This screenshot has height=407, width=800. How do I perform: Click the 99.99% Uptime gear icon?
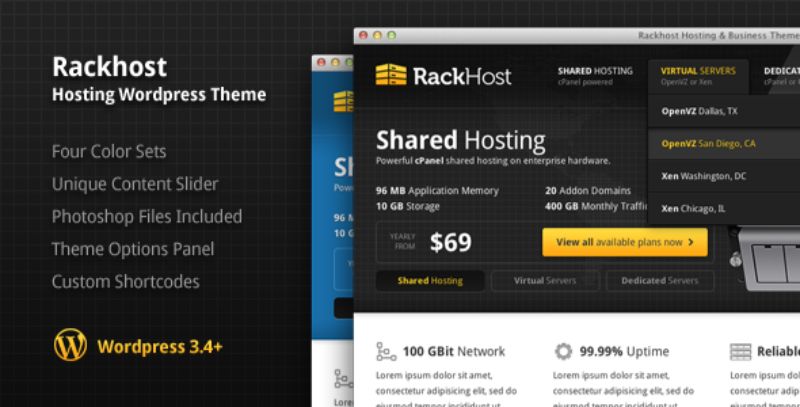563,351
